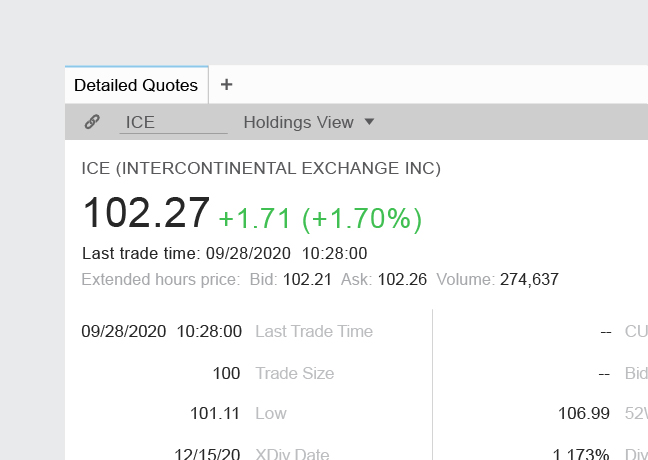Click the last trade time line
Screen dimensions: 648x460
tap(224, 253)
